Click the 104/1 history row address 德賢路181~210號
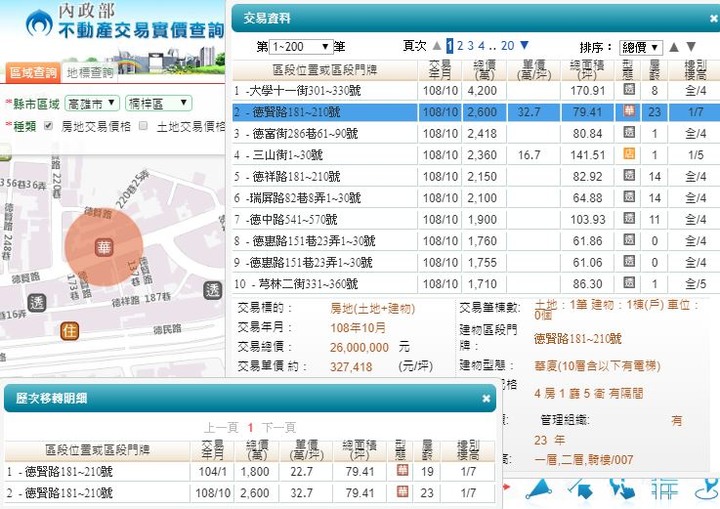 [68, 471]
